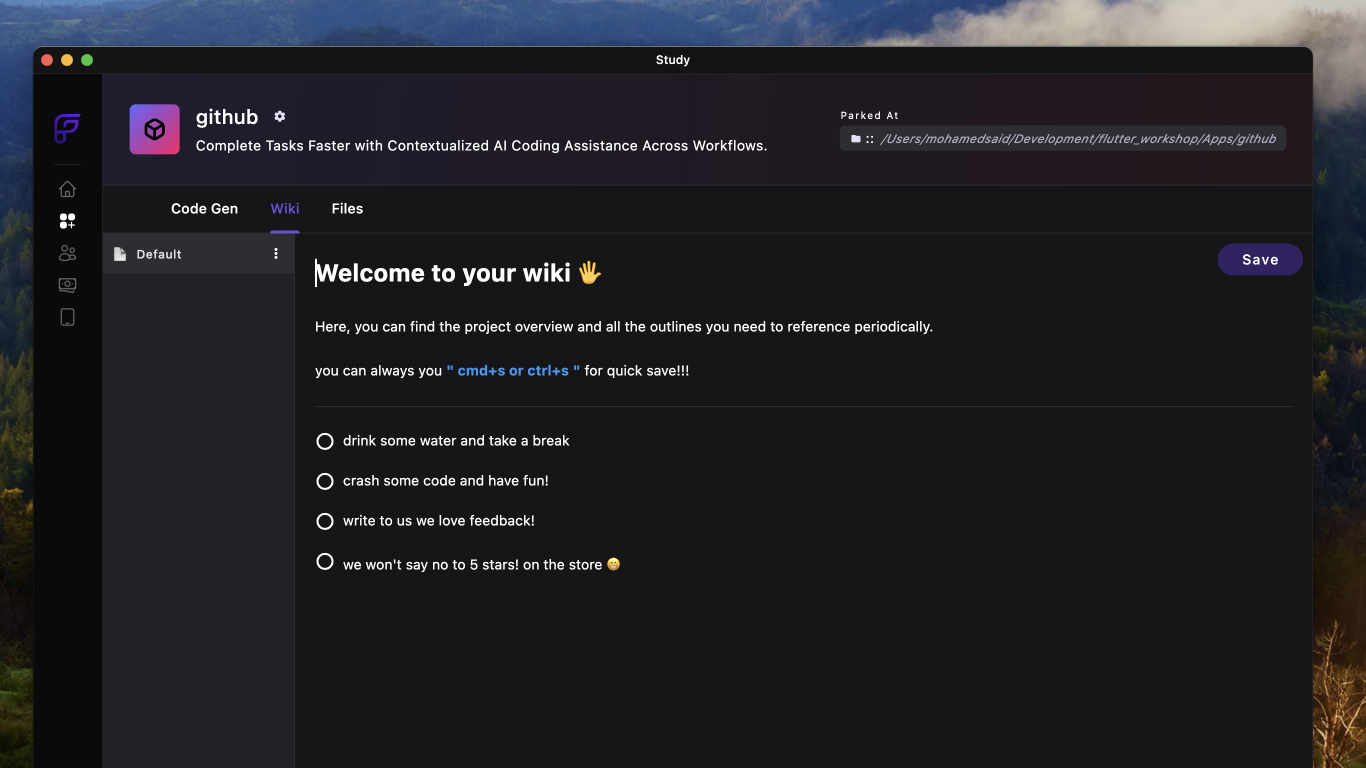Click the monitor screen sidebar icon
The image size is (1366, 768).
(67, 285)
